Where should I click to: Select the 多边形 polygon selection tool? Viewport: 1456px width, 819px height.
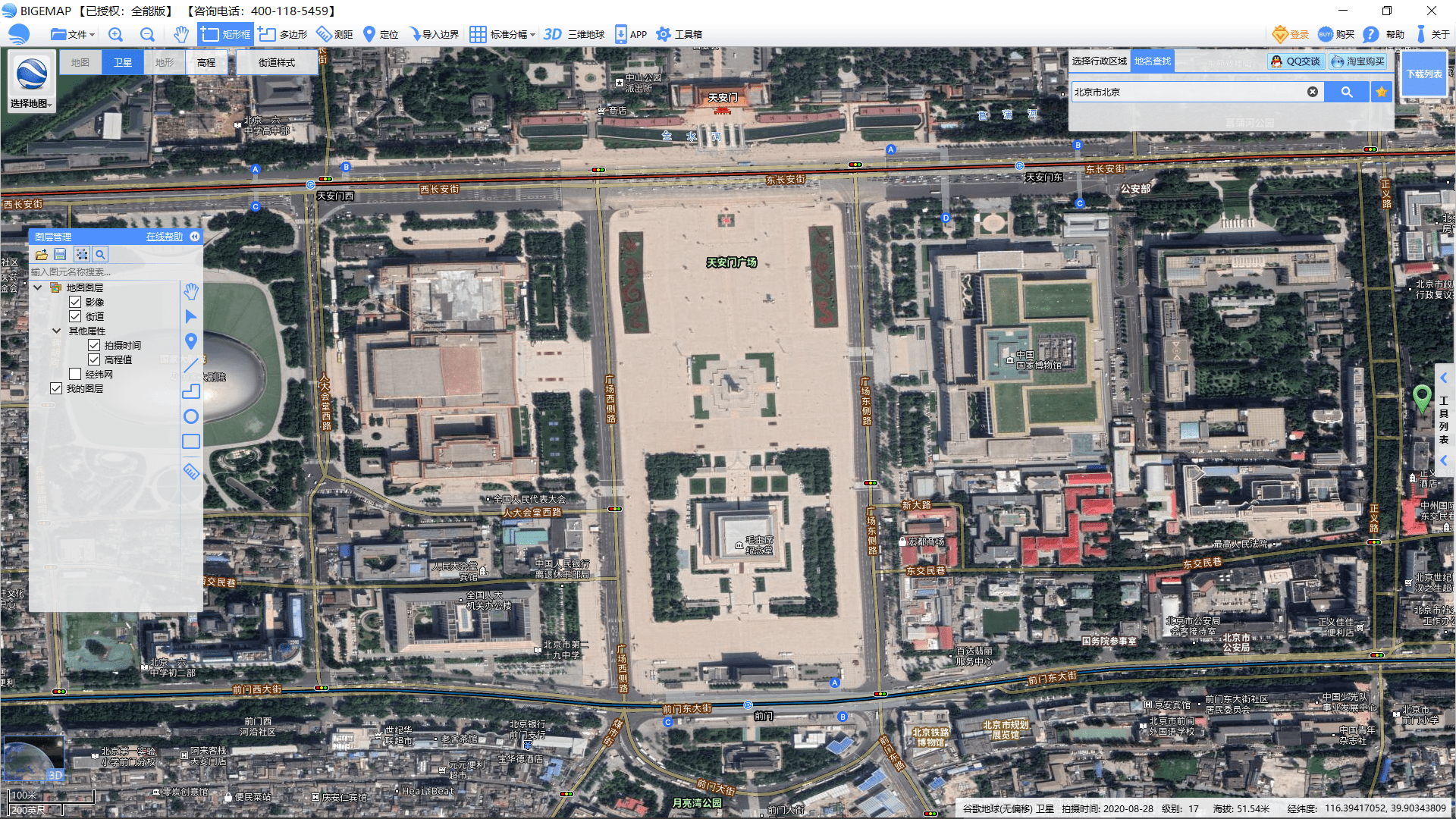[283, 34]
